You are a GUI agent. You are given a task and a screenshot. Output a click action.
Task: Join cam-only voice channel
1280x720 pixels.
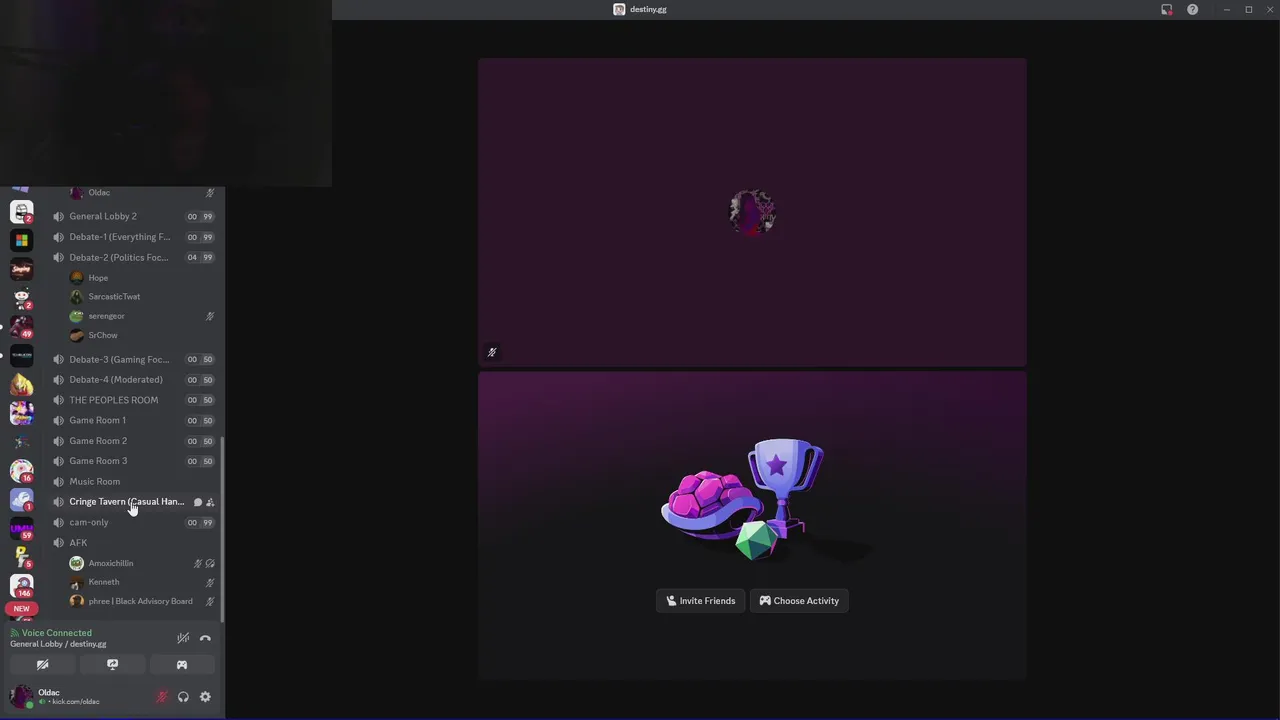(x=133, y=522)
